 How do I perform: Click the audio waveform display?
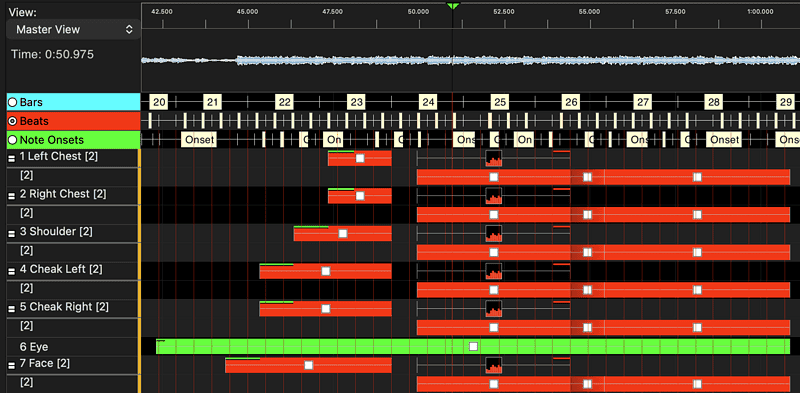click(x=470, y=60)
